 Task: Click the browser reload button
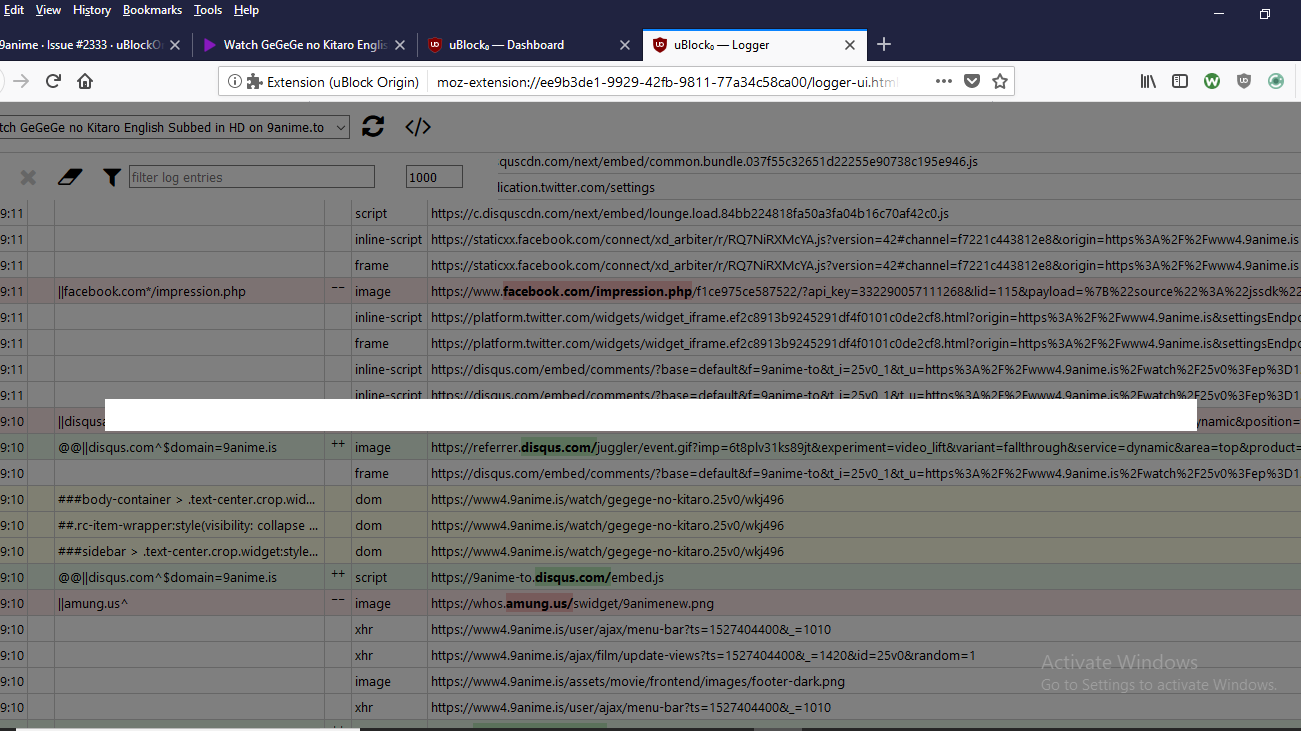[54, 81]
